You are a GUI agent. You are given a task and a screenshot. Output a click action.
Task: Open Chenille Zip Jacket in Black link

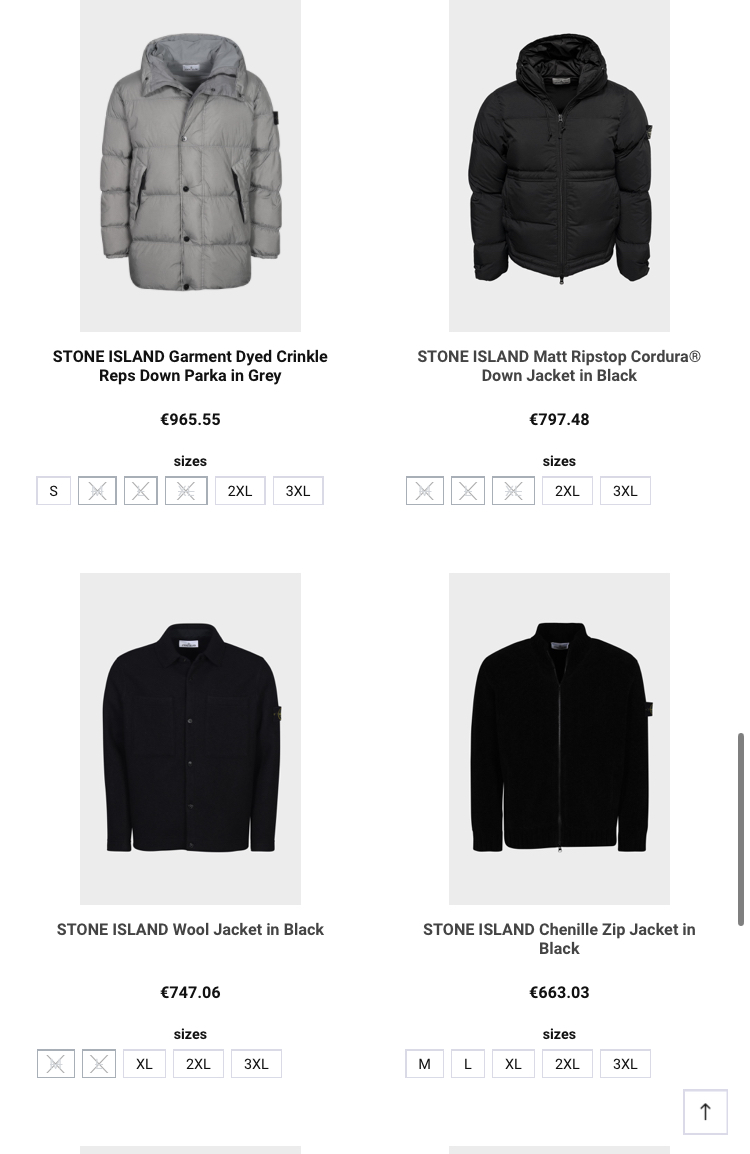559,939
